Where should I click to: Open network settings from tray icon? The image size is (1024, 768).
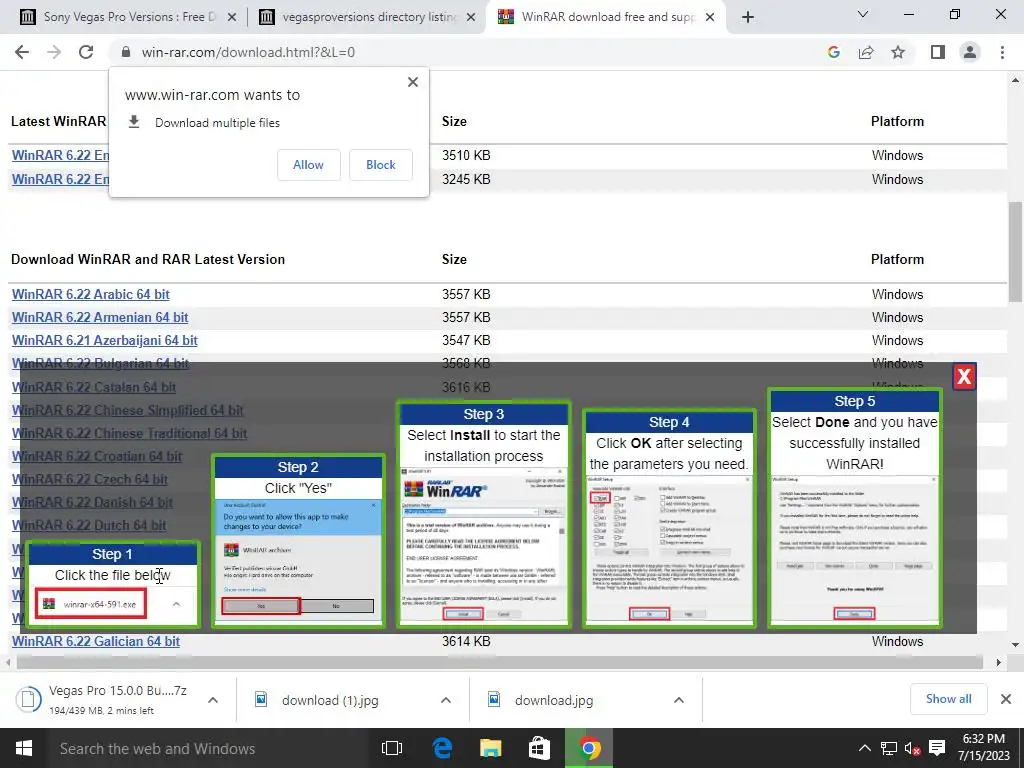[x=889, y=748]
